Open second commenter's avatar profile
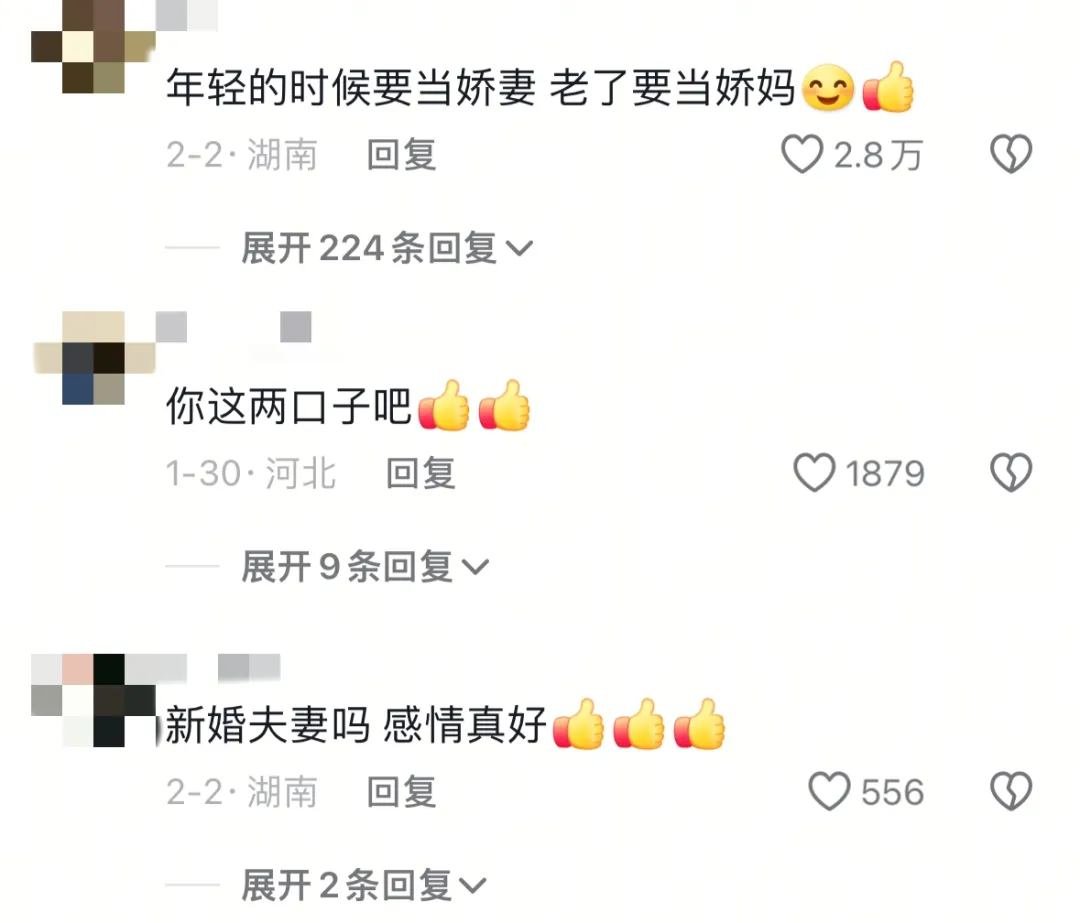 point(93,357)
